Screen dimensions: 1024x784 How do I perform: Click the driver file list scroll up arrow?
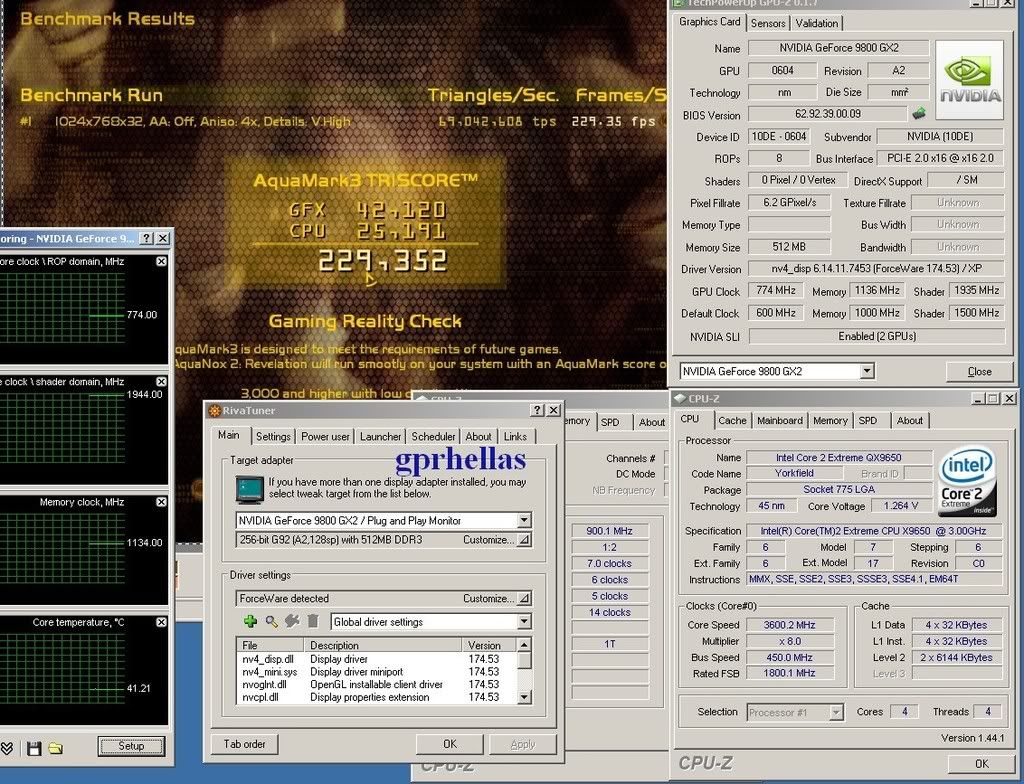(x=524, y=645)
